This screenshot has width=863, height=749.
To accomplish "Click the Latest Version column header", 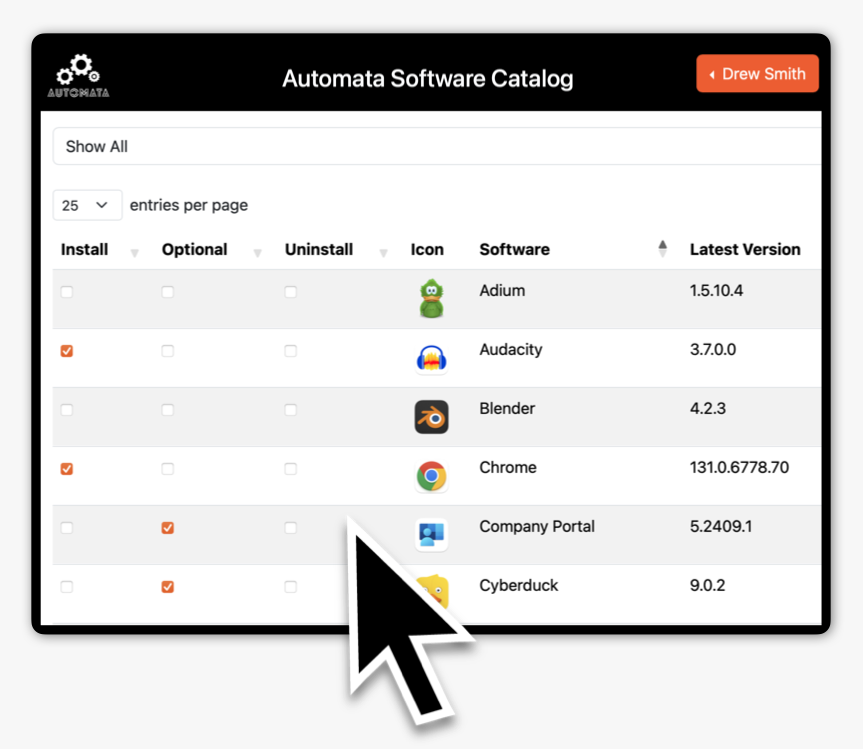I will coord(745,249).
